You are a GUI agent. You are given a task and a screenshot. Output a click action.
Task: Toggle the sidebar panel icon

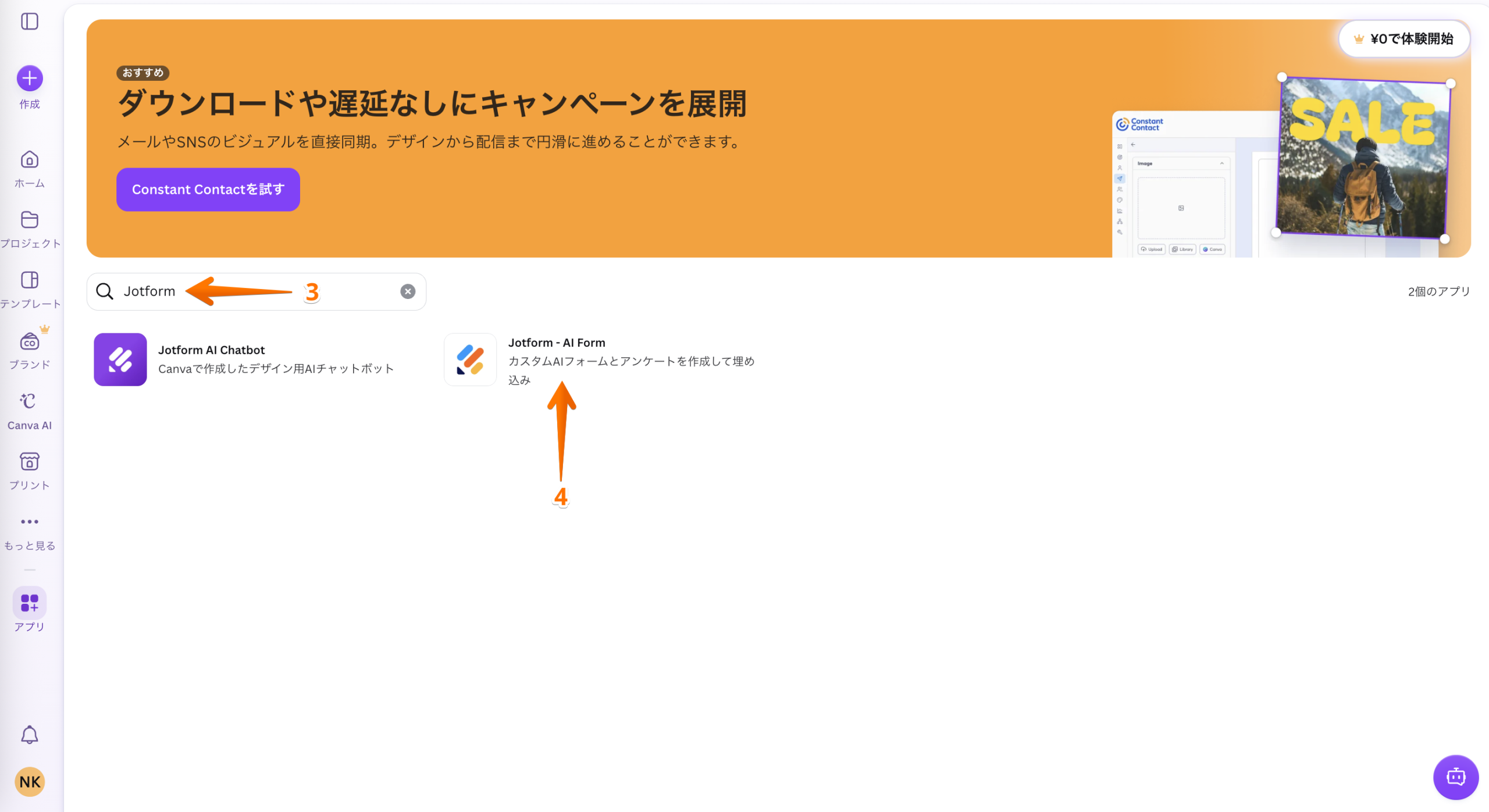[x=30, y=22]
